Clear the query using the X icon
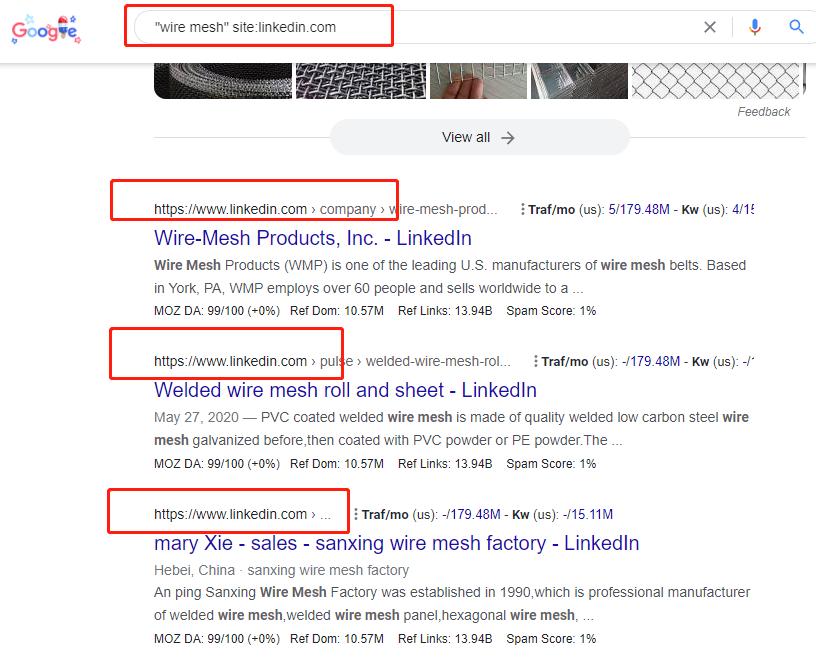 click(x=710, y=27)
